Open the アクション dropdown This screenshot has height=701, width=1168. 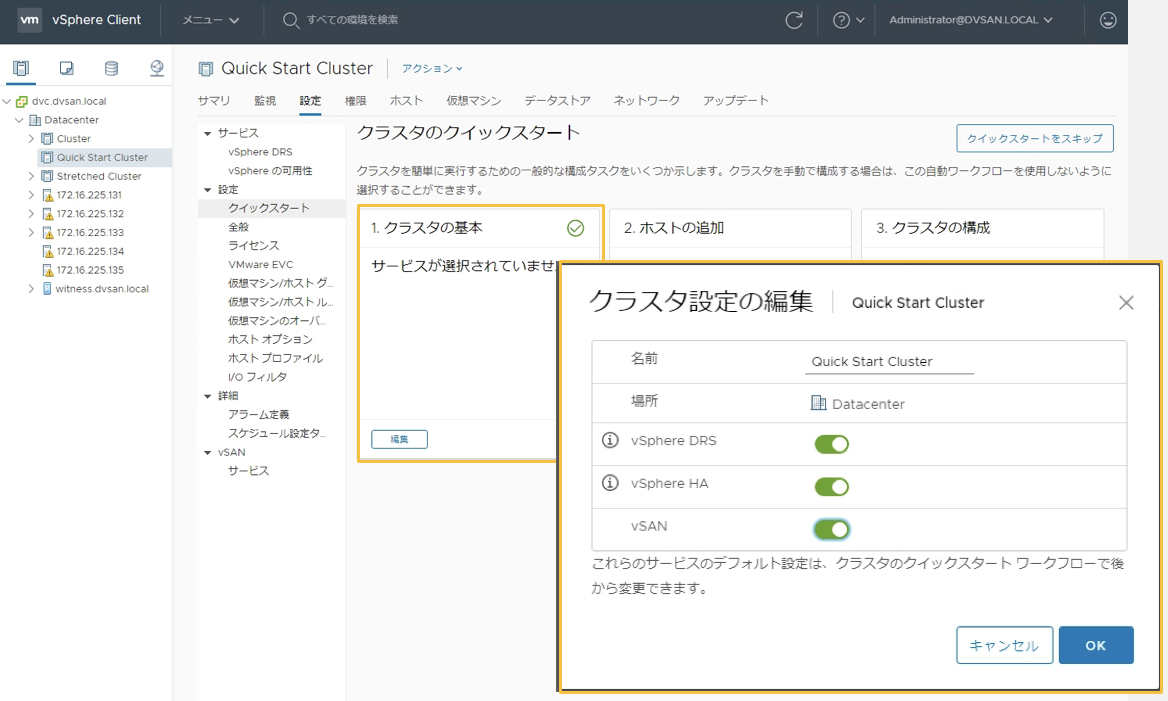tap(432, 69)
